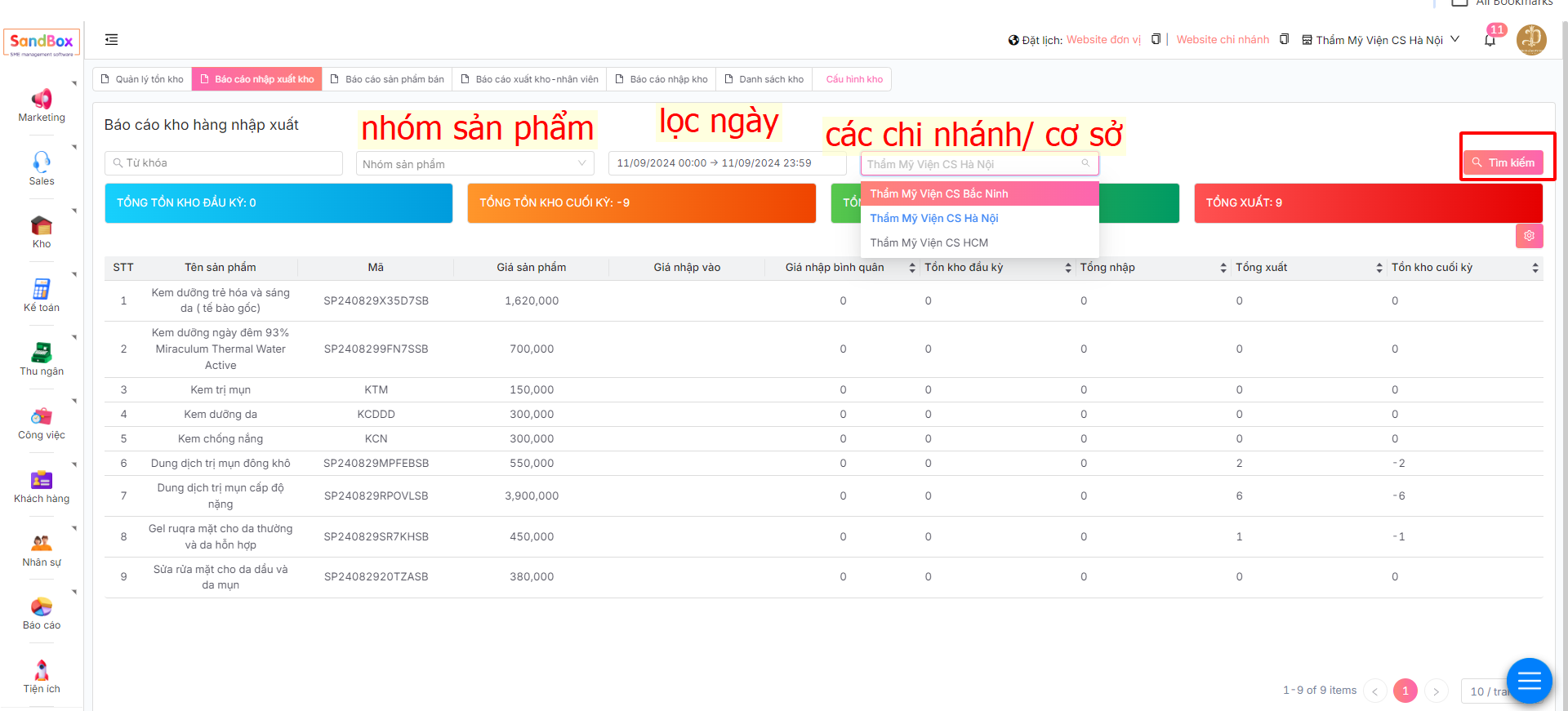Select Thẩm Mỹ Viện CS HCM option
This screenshot has width=1568, height=711.
coord(929,242)
